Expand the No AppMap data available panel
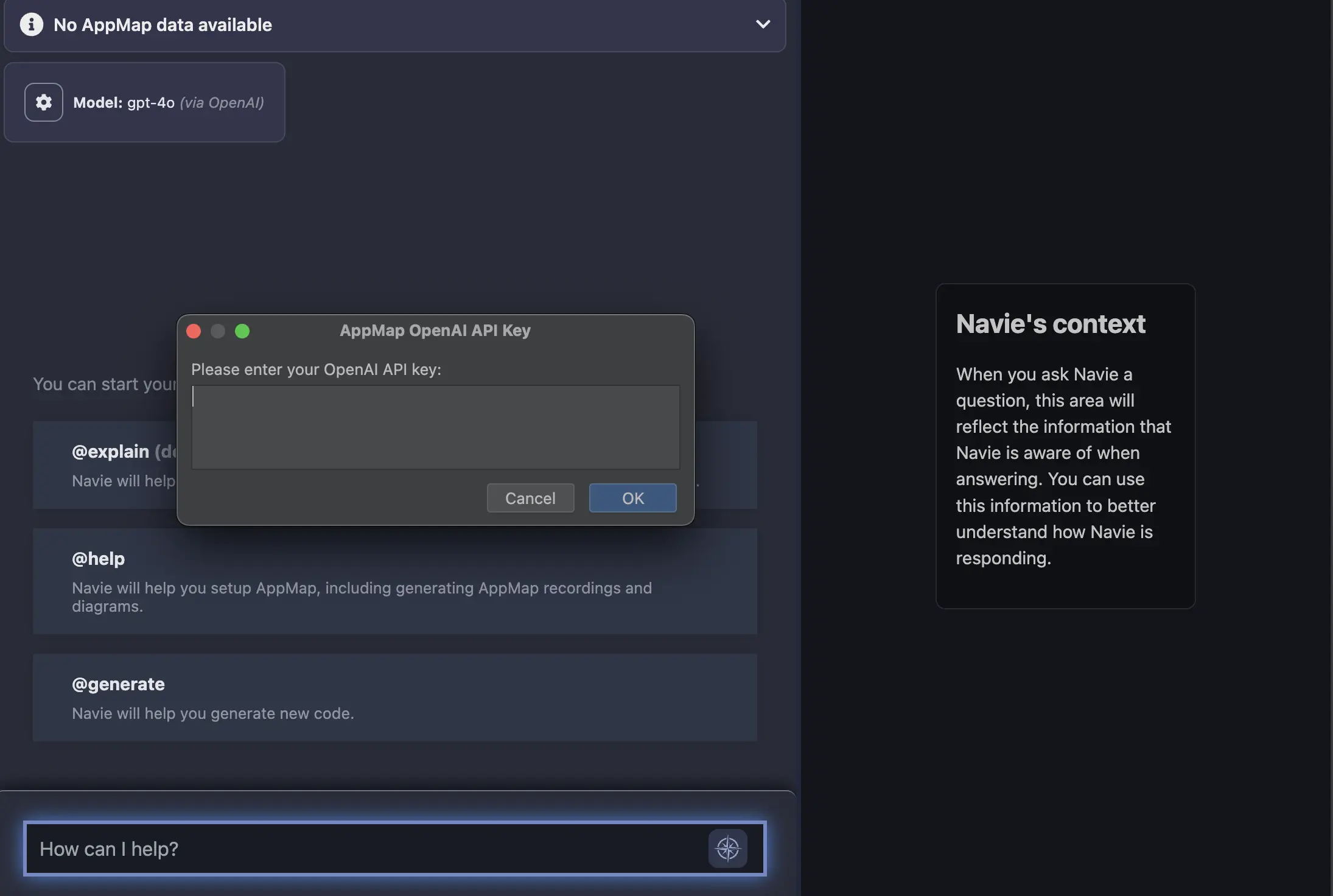Screen dimensions: 1333x896 pos(763,24)
